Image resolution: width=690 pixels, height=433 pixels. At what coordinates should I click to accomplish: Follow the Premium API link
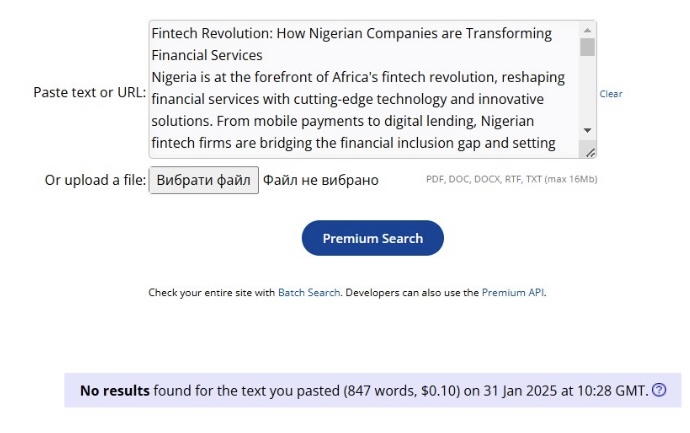(x=513, y=293)
